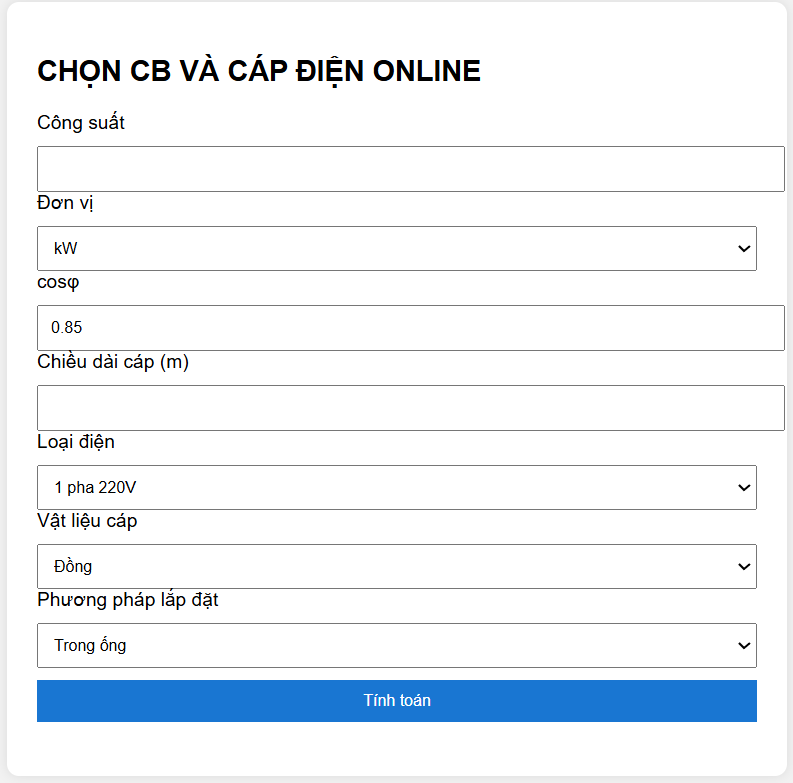Click the chevron arrow beside 1 pha 220V
This screenshot has width=793, height=783.
click(x=743, y=487)
